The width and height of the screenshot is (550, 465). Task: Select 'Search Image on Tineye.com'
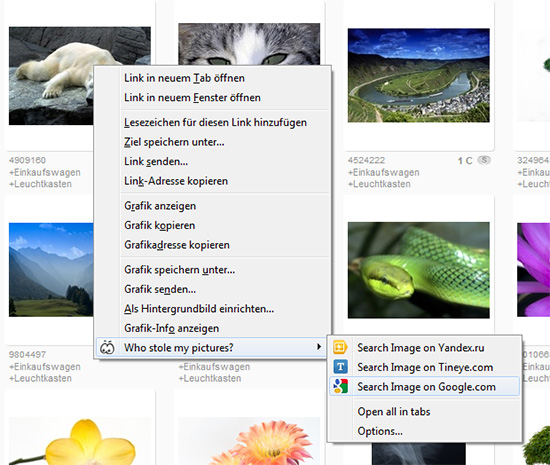click(x=425, y=367)
